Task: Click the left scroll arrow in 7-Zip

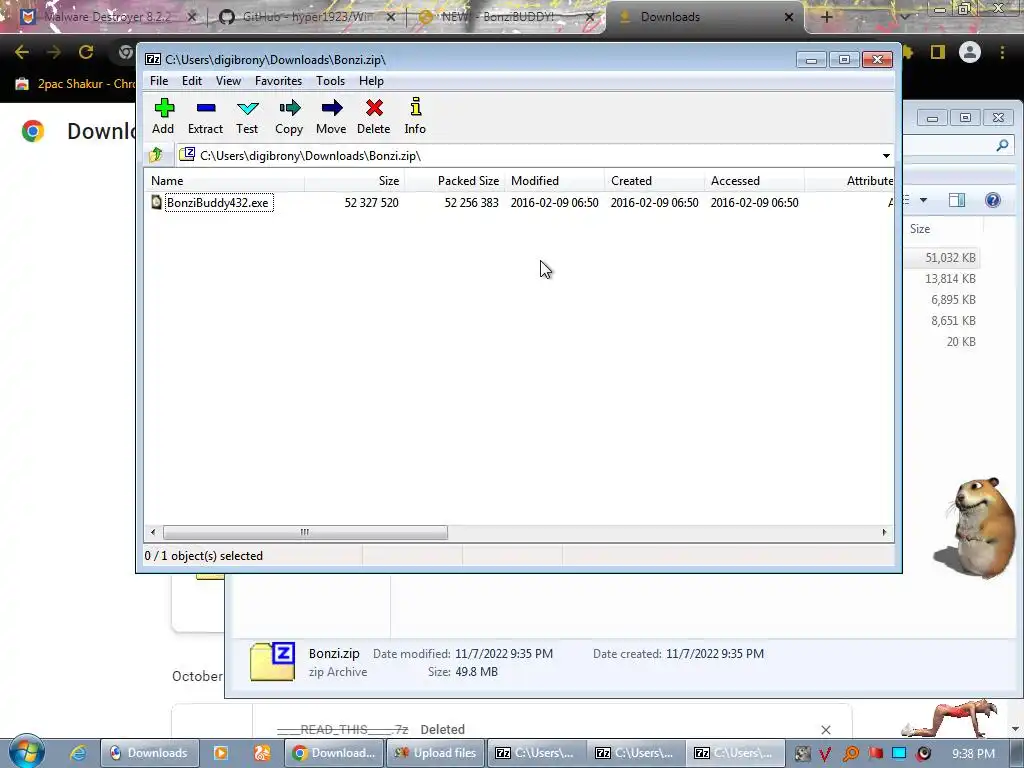Action: point(153,532)
